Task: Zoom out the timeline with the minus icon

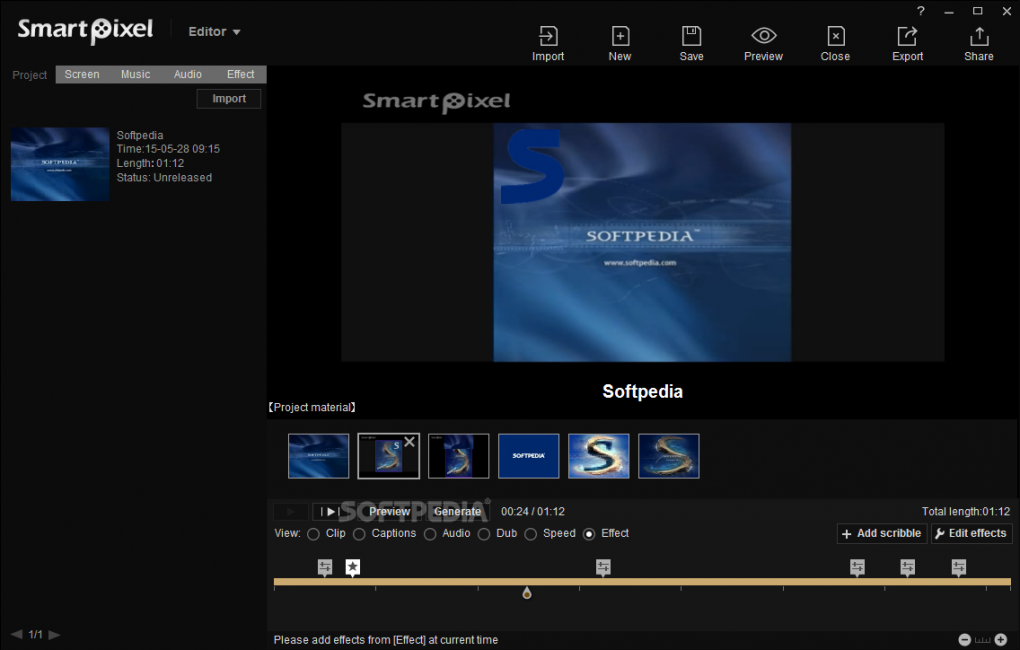Action: point(965,640)
